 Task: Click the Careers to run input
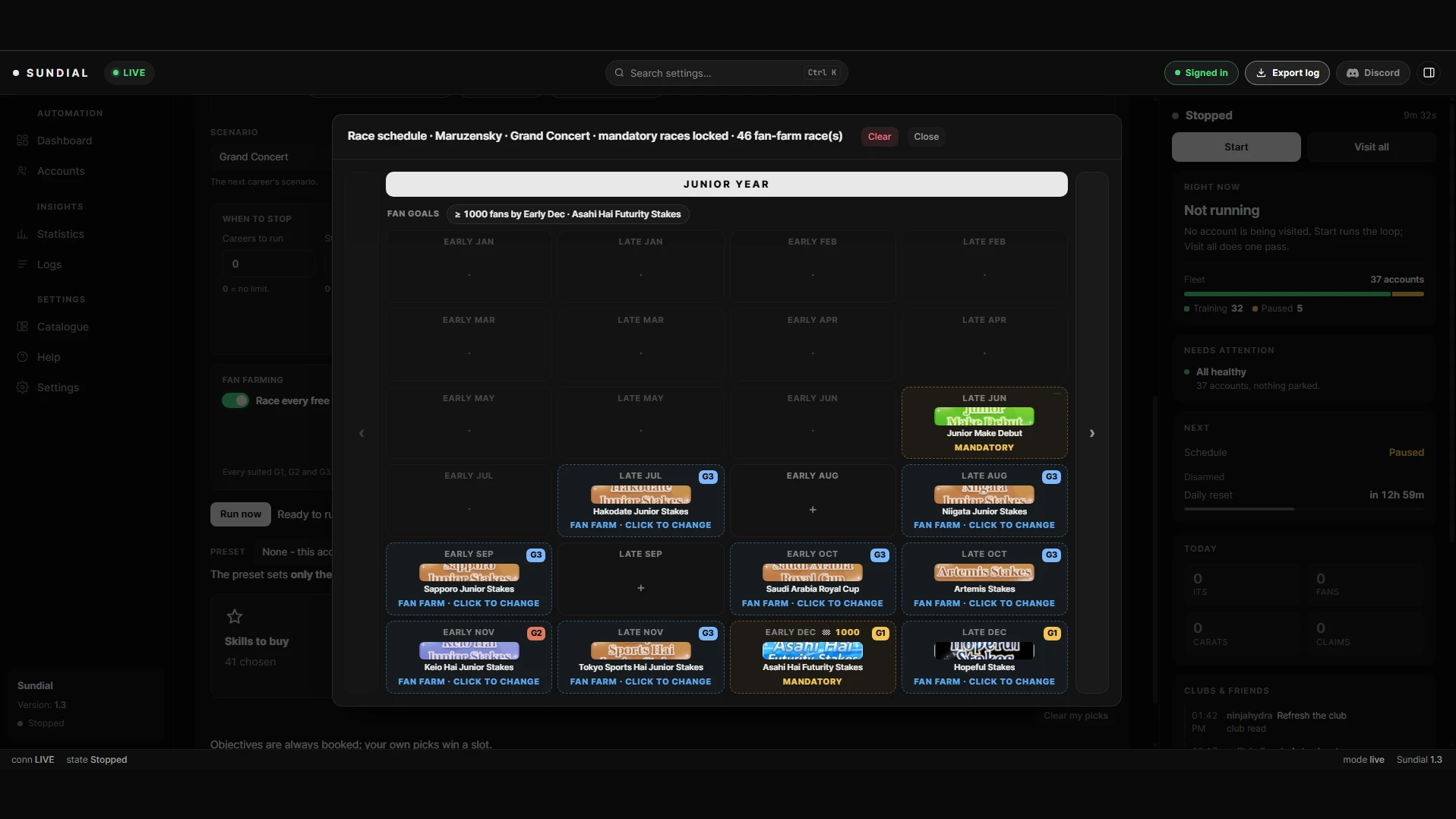[268, 264]
